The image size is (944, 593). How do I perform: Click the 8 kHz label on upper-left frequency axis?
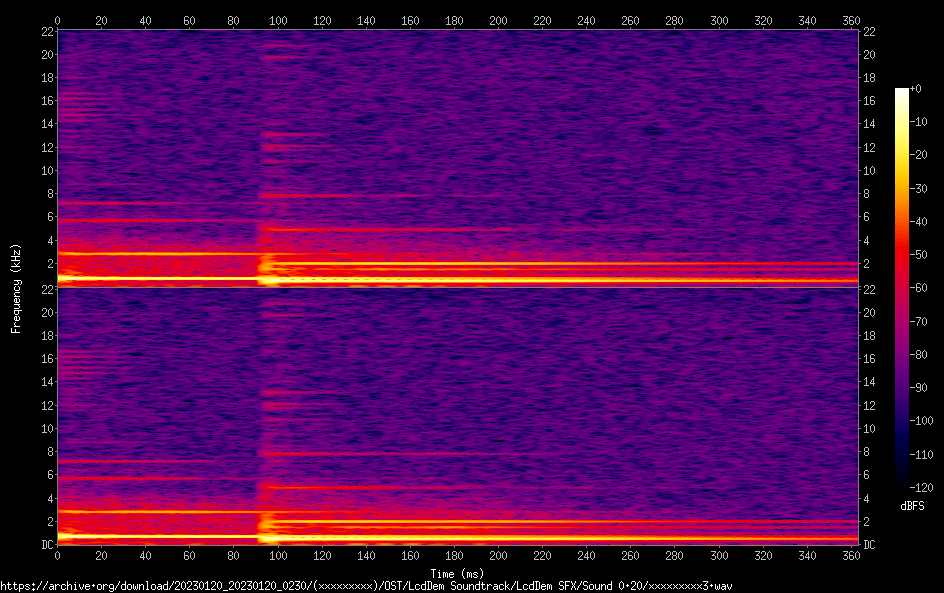tap(48, 194)
